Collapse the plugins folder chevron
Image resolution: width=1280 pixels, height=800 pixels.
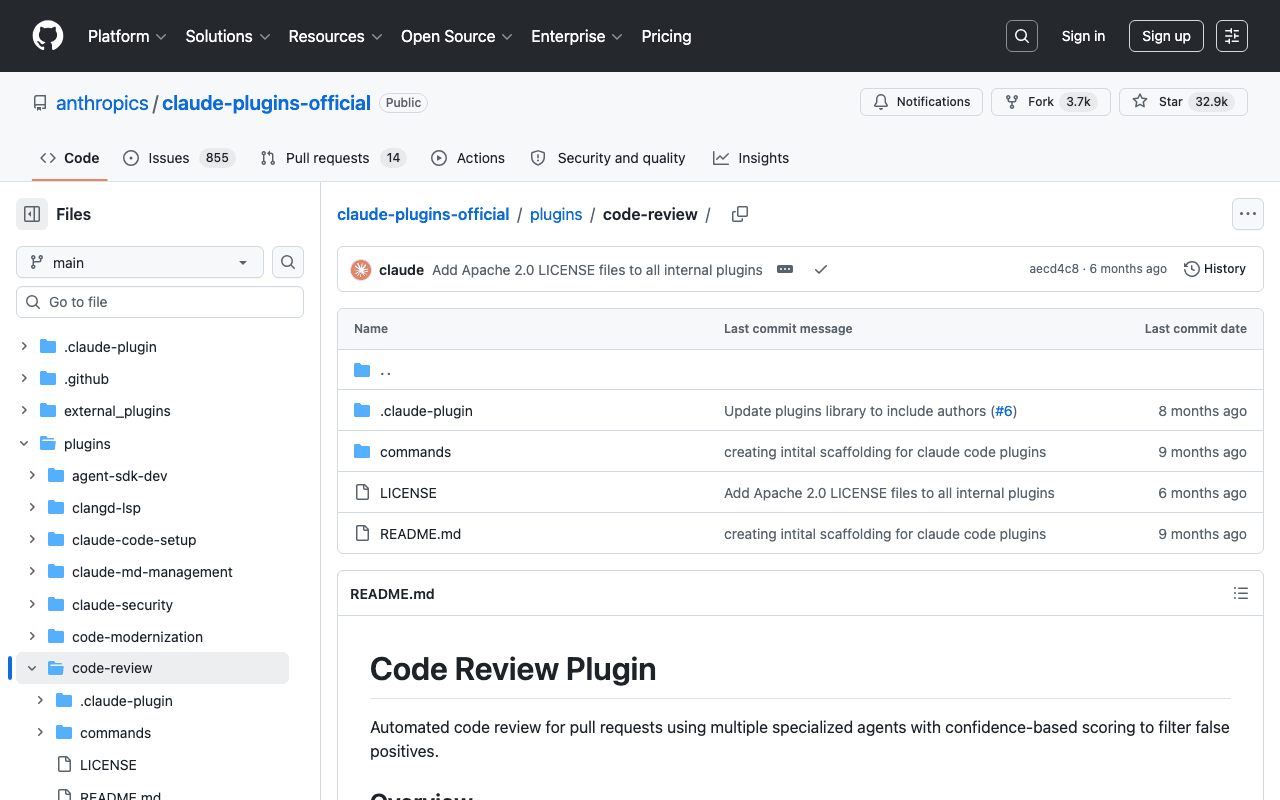pyautogui.click(x=24, y=443)
